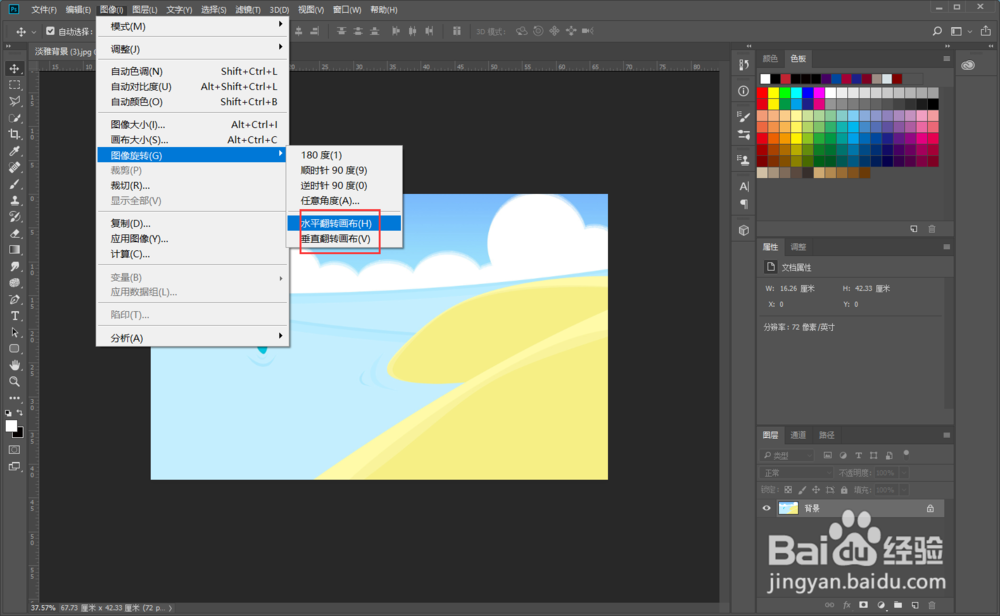Select the Zoom tool in toolbox
1000x616 pixels.
click(14, 382)
